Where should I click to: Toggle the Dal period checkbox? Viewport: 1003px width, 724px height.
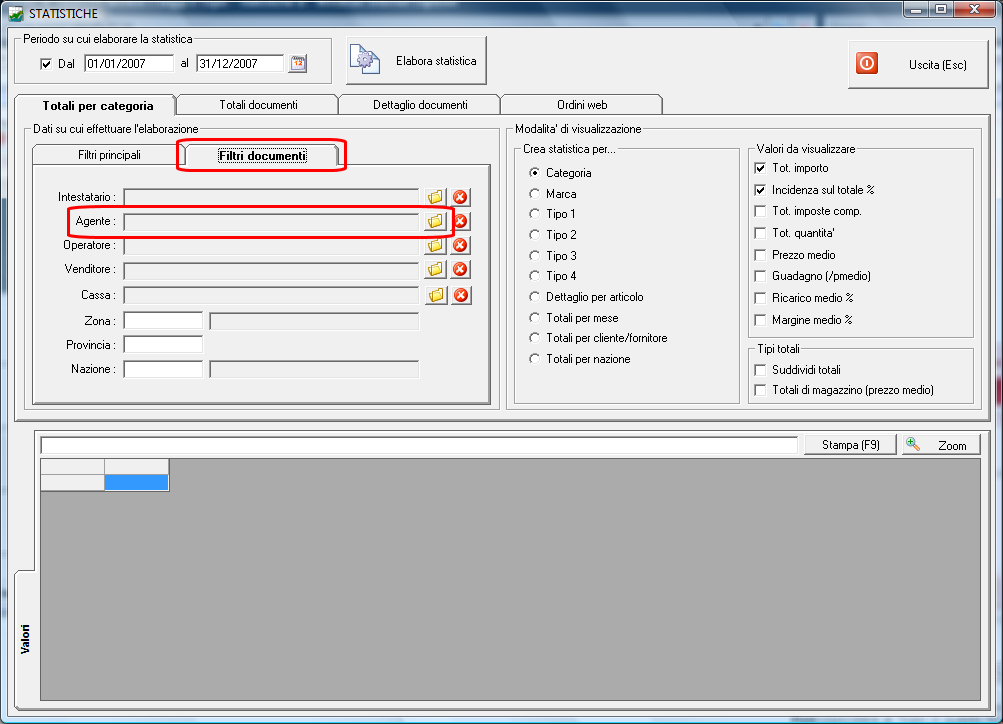tap(45, 64)
